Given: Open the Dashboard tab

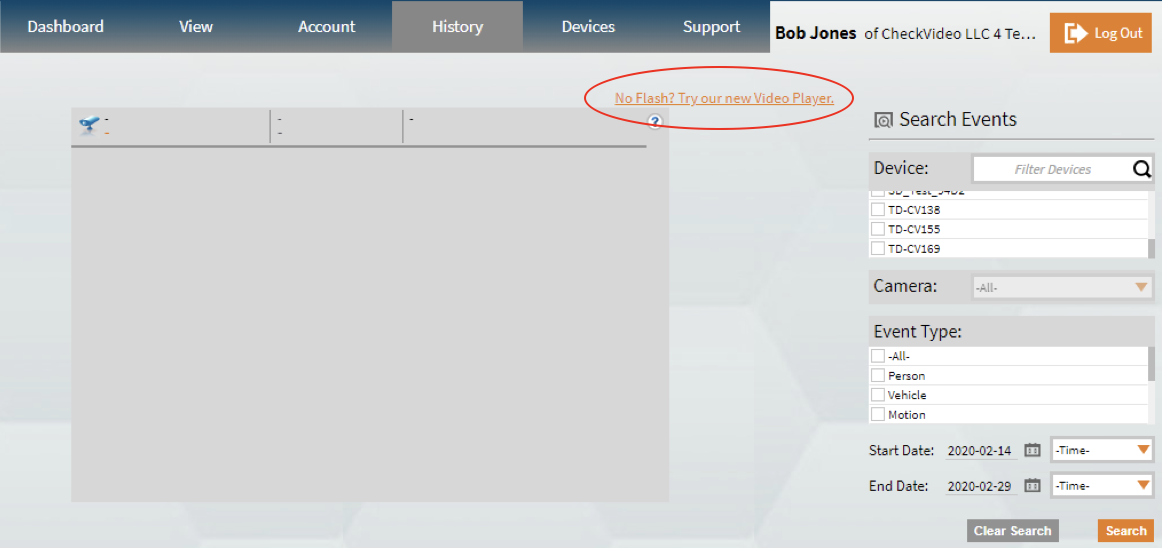Looking at the screenshot, I should click(65, 27).
